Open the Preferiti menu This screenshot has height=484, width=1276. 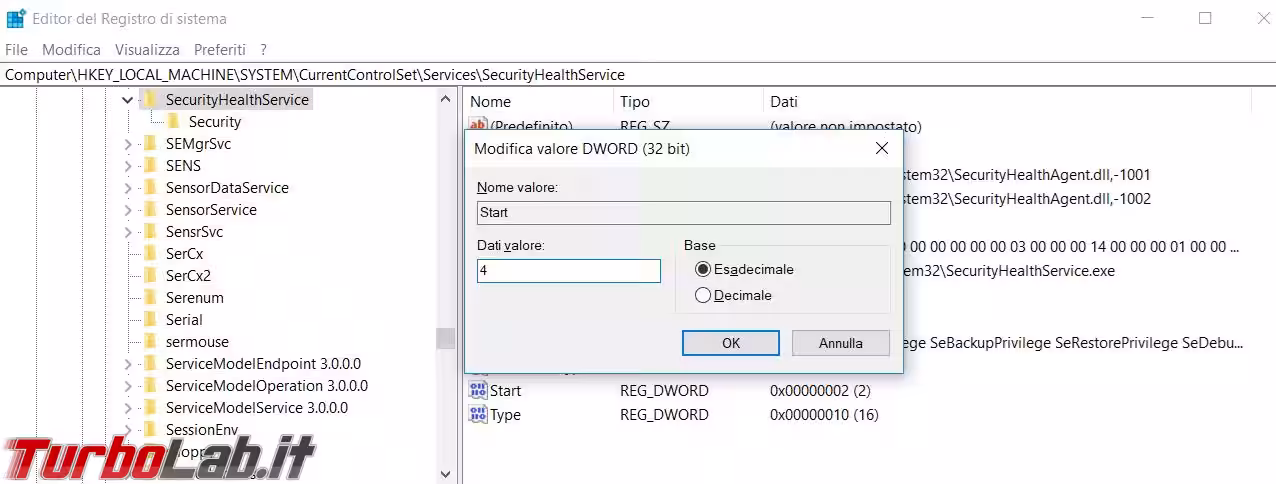pyautogui.click(x=219, y=49)
